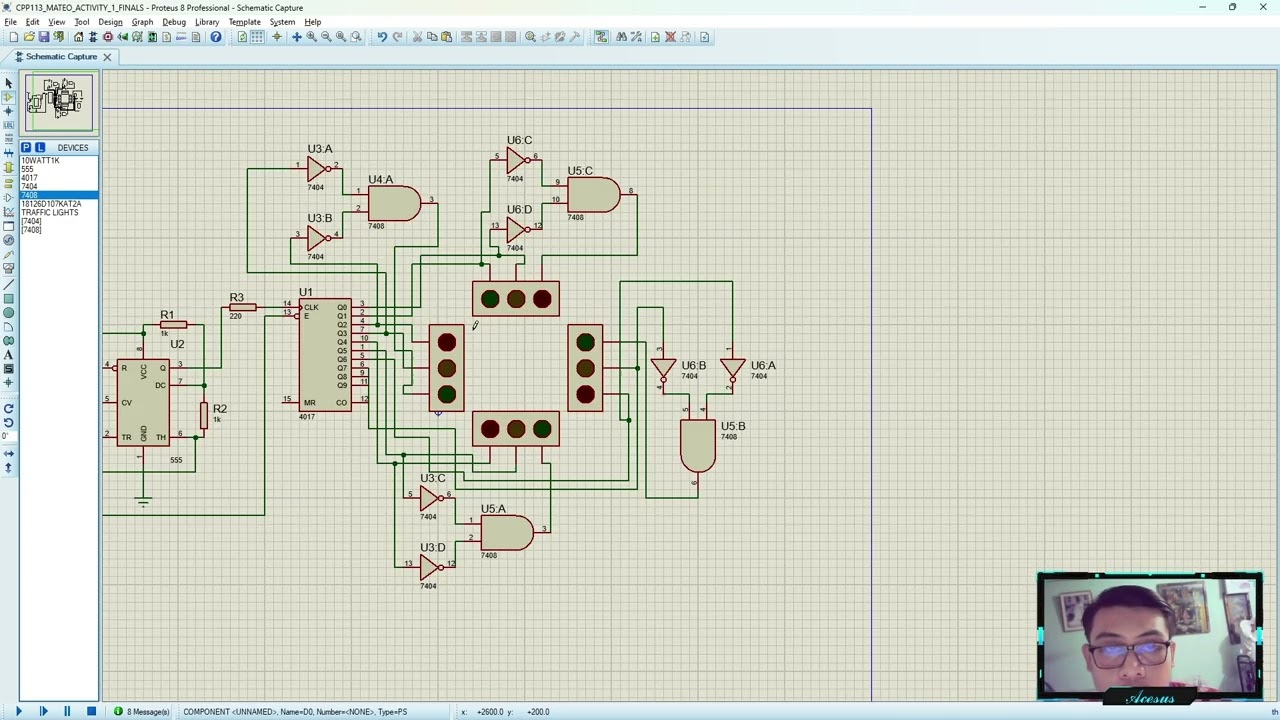Pause the running simulation
The width and height of the screenshot is (1280, 720).
click(x=67, y=712)
